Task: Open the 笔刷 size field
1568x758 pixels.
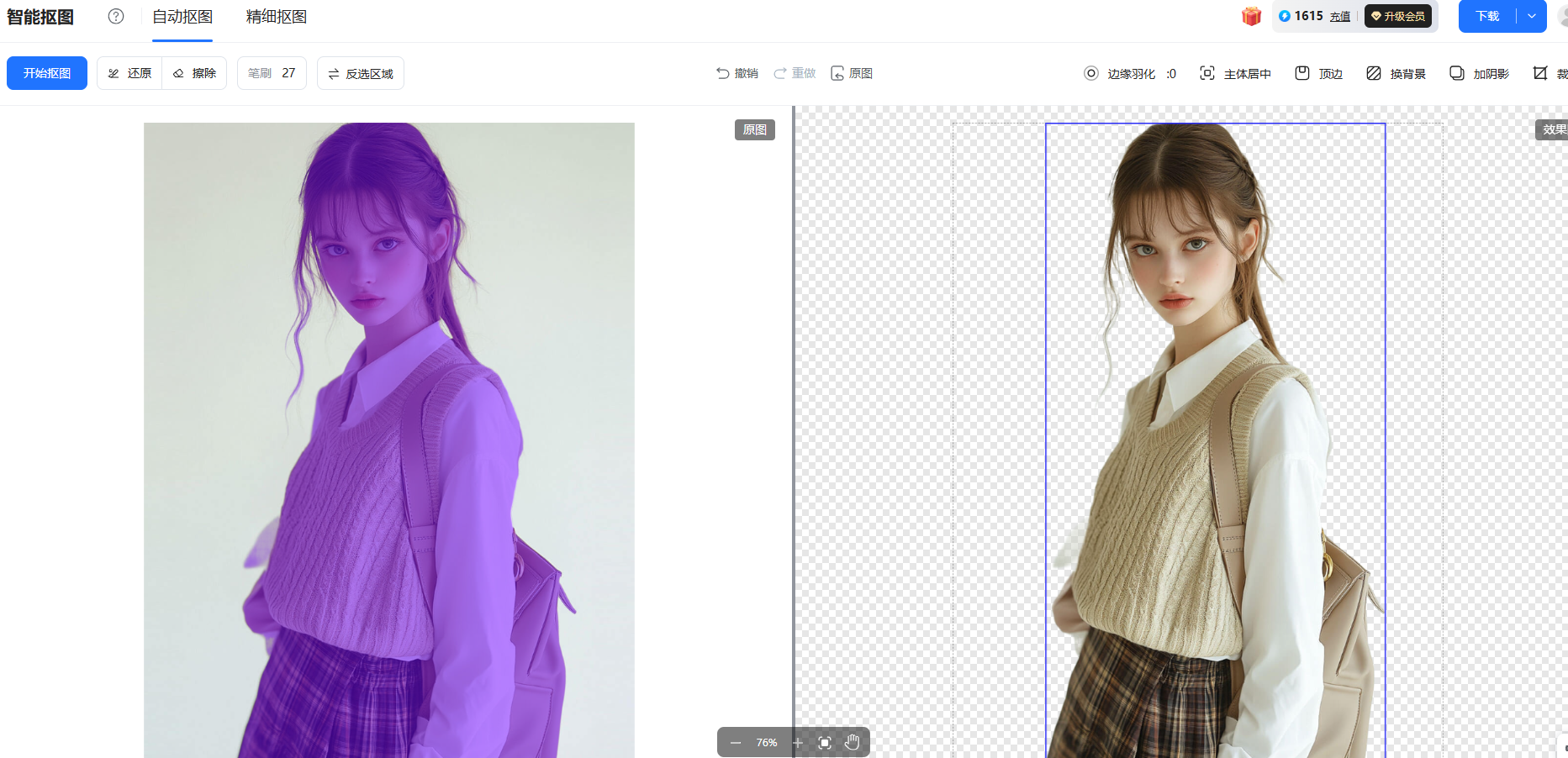Action: point(272,73)
